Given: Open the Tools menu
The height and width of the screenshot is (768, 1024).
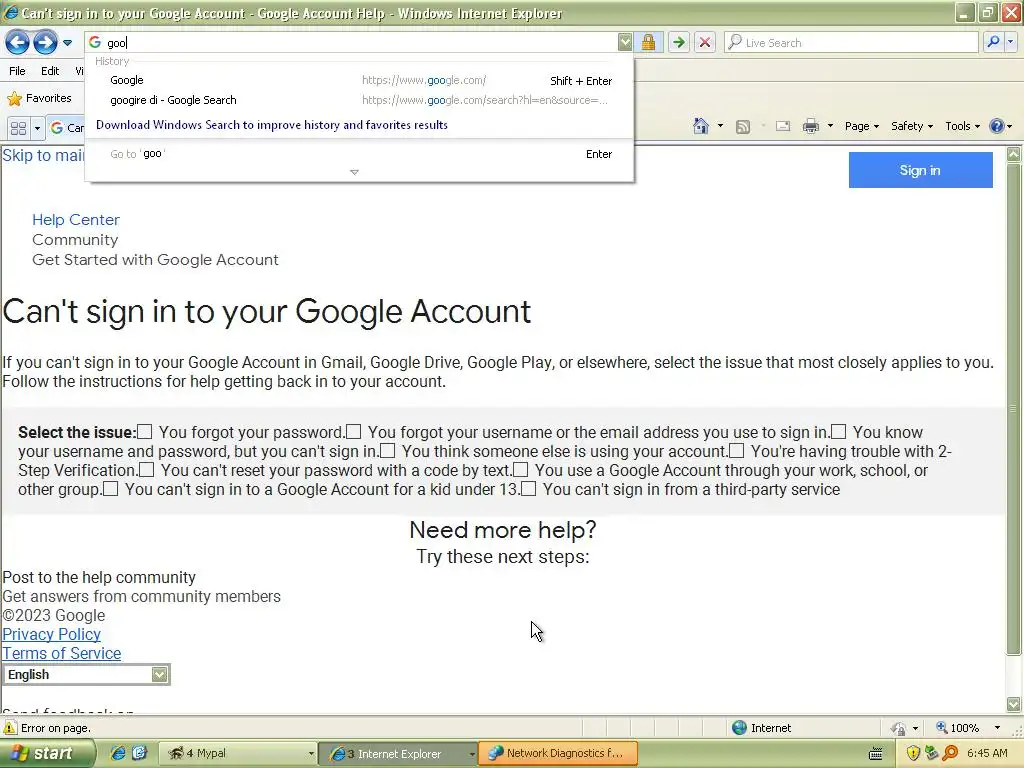Looking at the screenshot, I should pos(962,126).
